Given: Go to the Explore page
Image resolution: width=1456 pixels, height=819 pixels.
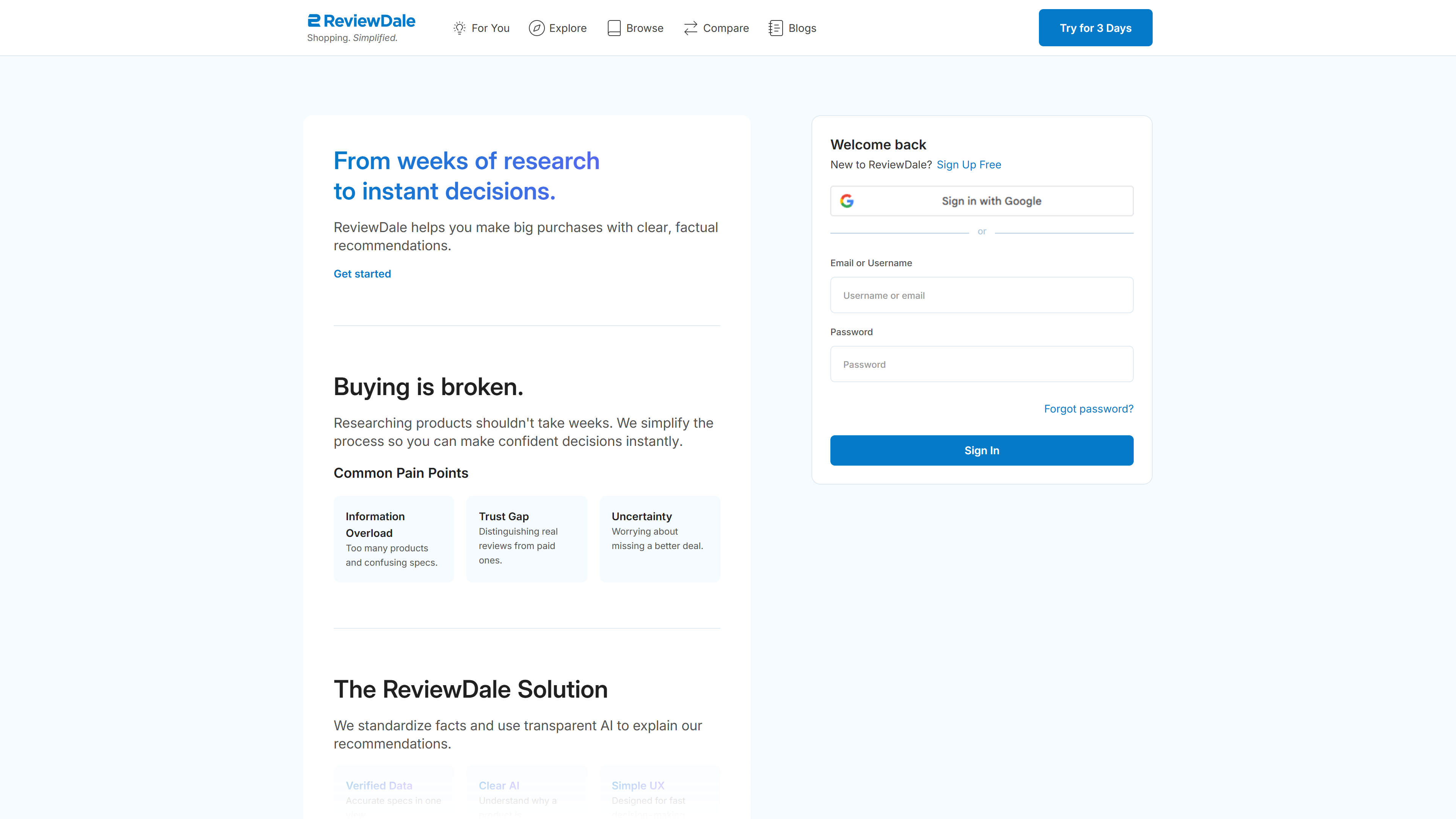Looking at the screenshot, I should point(568,28).
